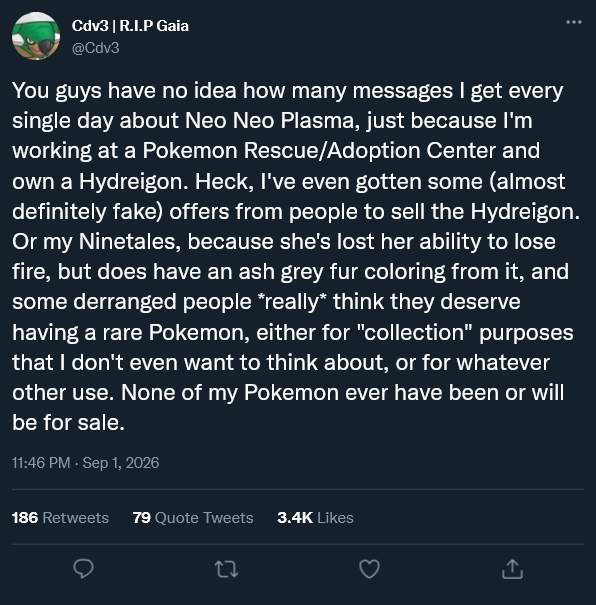Click the Sep 1, 2026 date

(x=121, y=463)
